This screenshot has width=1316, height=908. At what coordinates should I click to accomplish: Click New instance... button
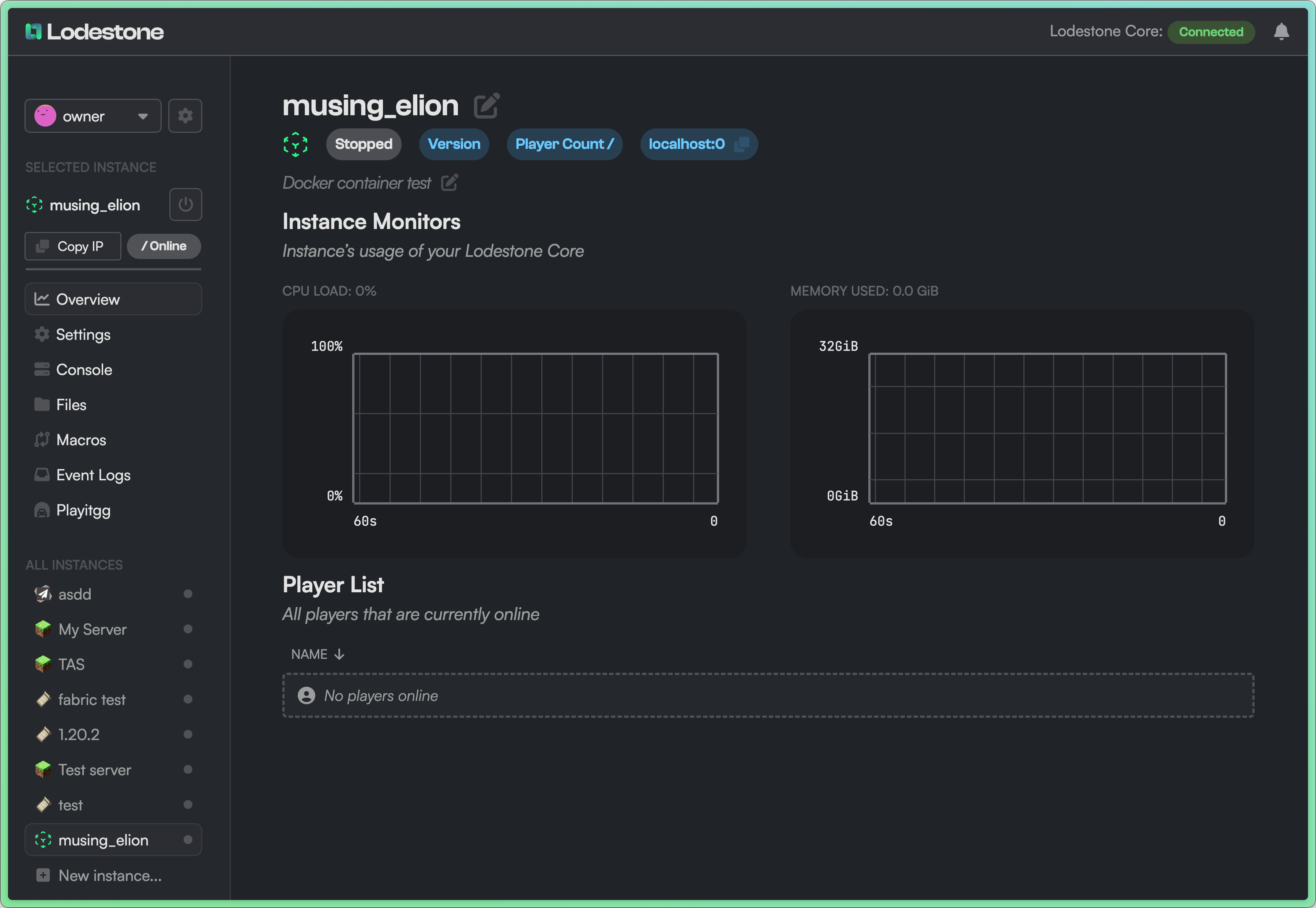pyautogui.click(x=113, y=875)
